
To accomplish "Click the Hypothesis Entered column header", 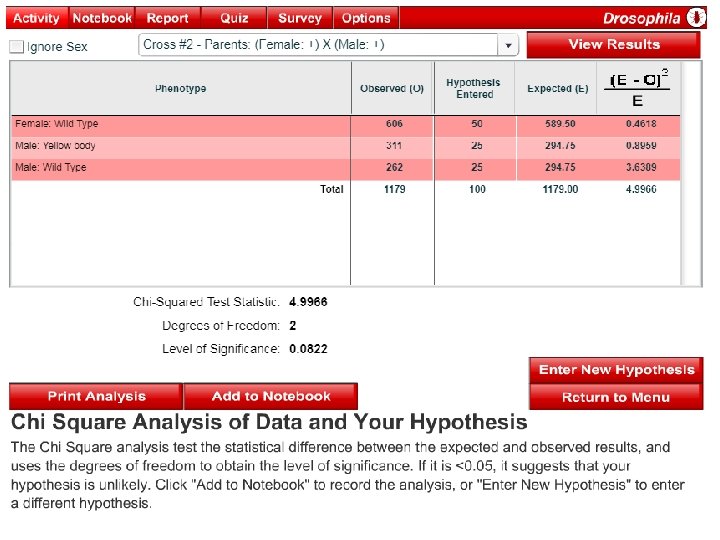I will tap(473, 89).
